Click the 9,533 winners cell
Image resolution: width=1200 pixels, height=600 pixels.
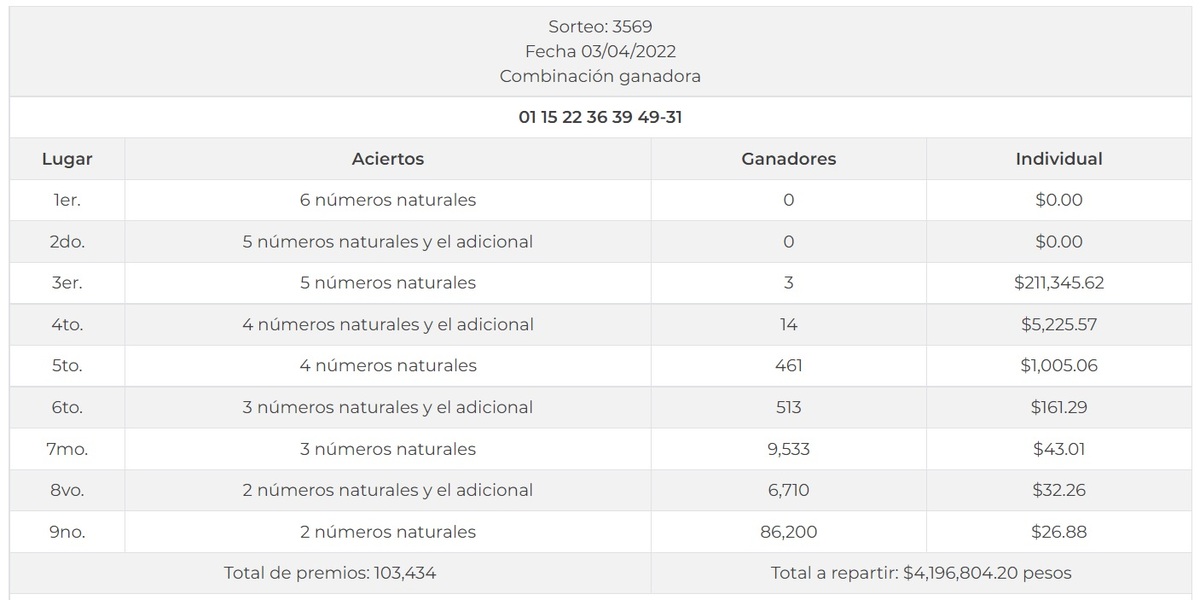coord(788,449)
